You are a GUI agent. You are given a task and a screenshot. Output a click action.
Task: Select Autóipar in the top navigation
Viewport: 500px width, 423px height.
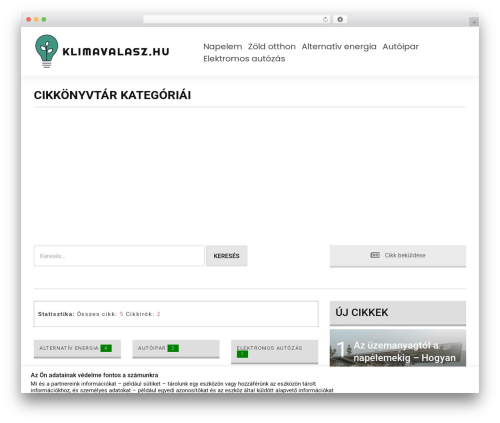[x=400, y=47]
